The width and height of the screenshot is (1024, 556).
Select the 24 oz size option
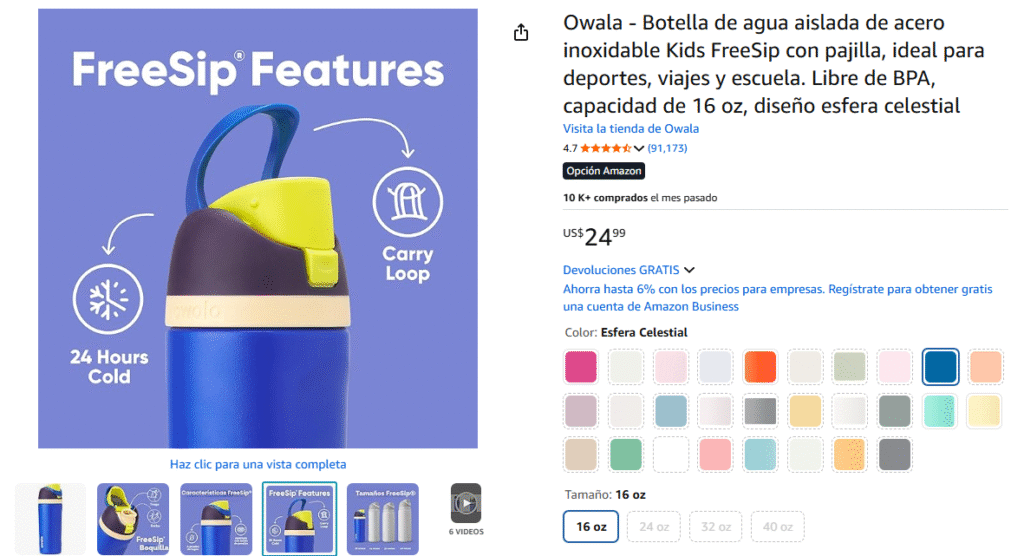pos(653,526)
